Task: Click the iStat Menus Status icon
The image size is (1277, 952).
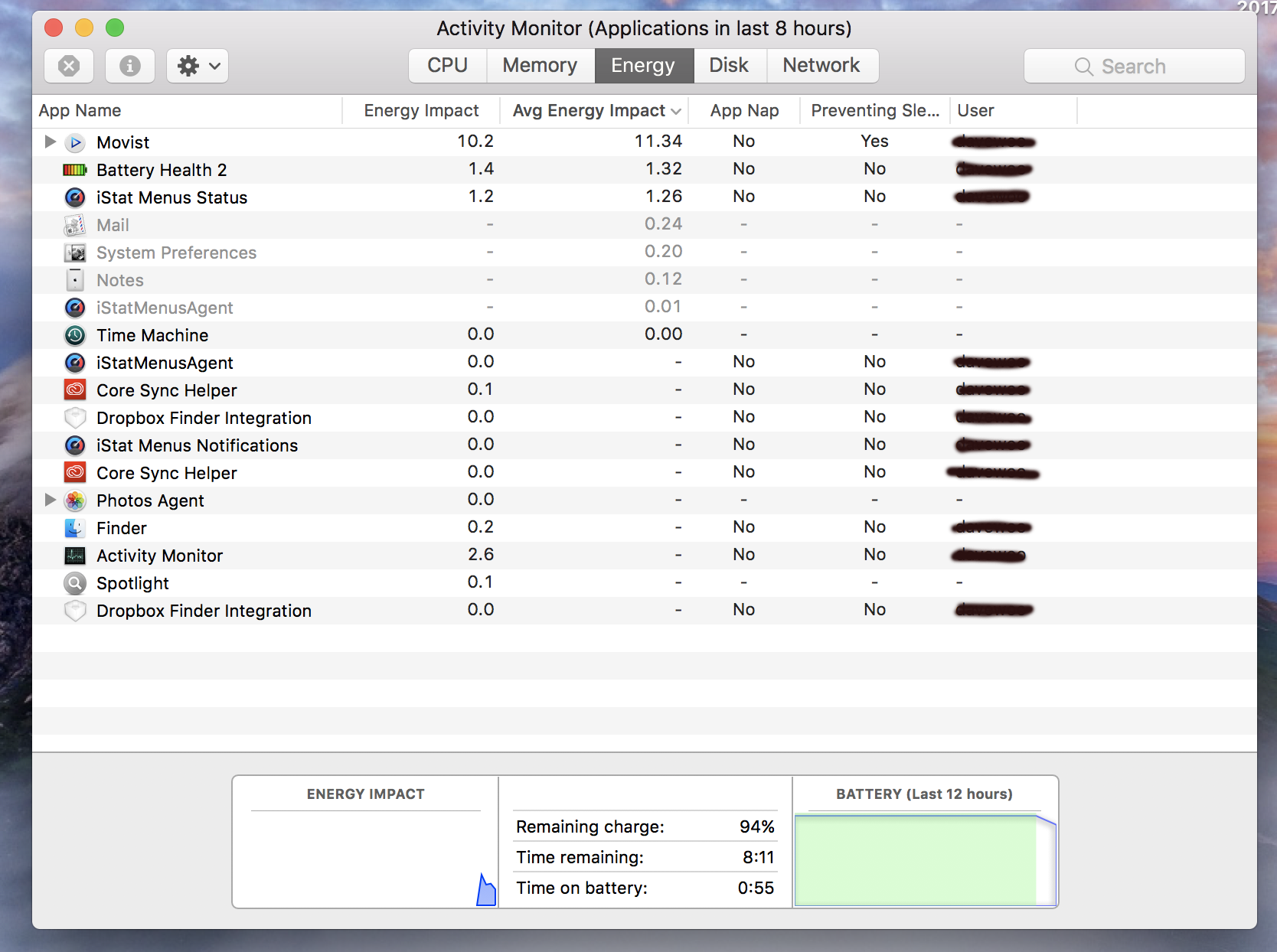Action: pyautogui.click(x=75, y=197)
